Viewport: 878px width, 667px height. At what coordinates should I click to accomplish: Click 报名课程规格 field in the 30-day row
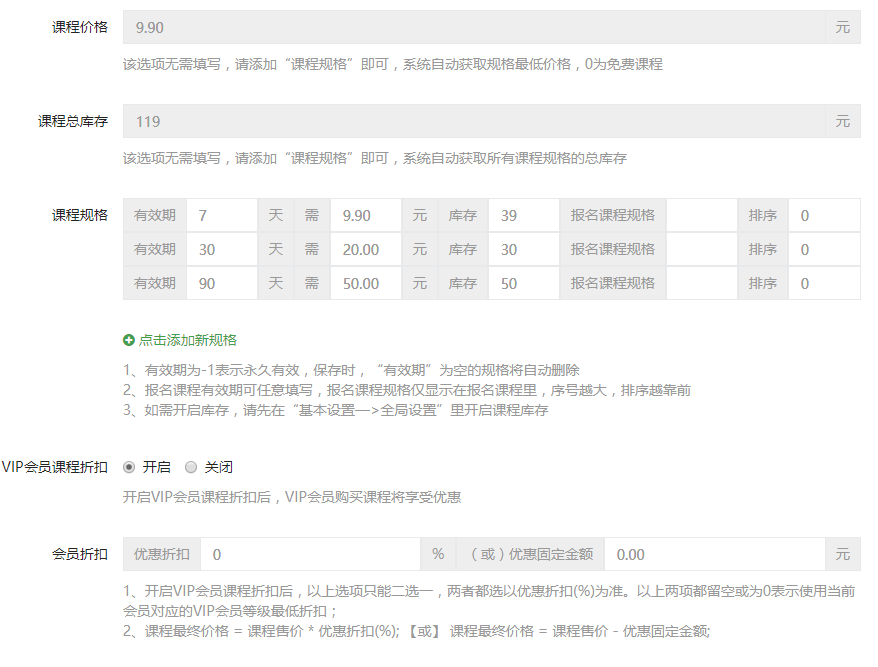click(702, 249)
